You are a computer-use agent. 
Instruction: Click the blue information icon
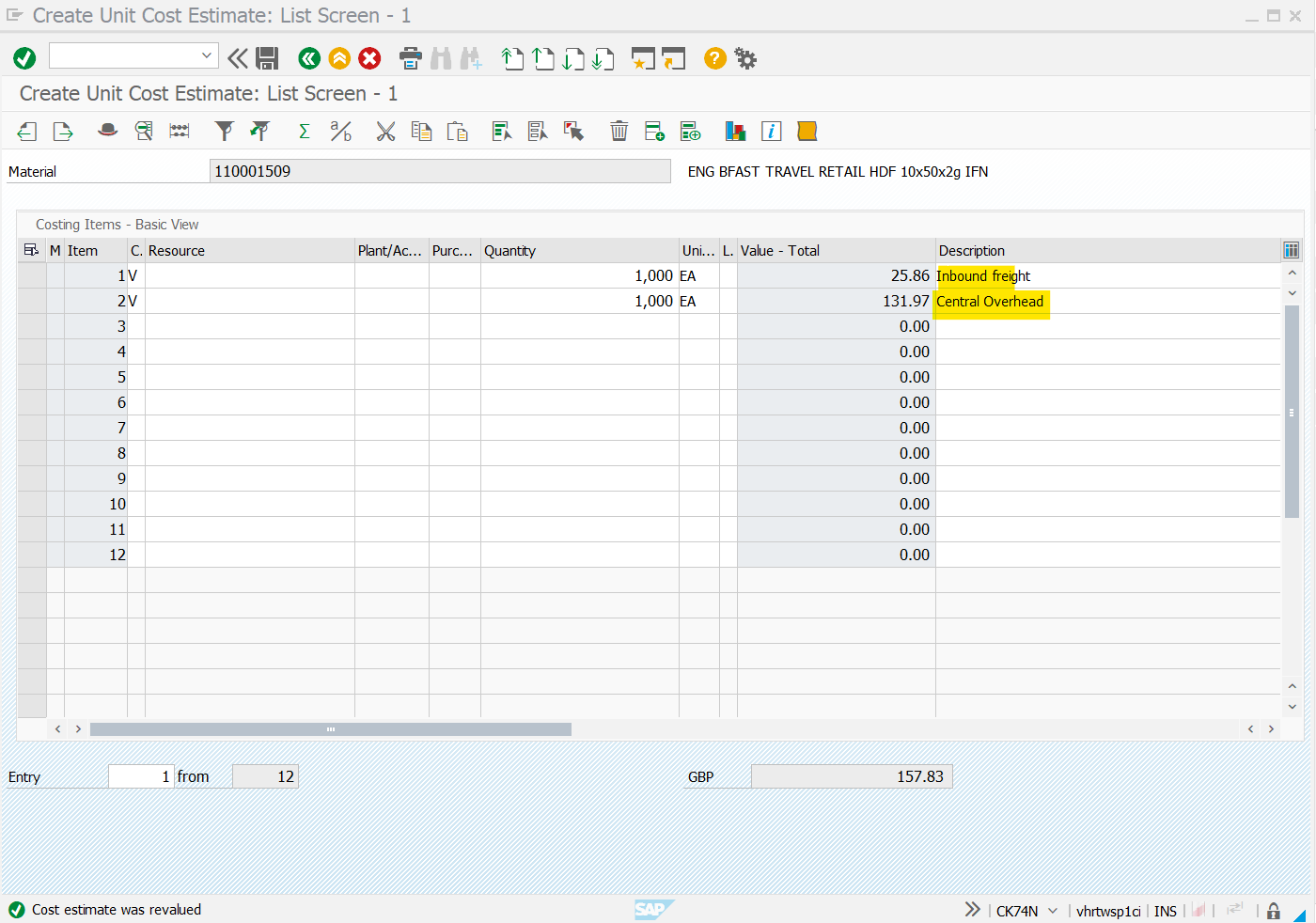click(x=771, y=132)
